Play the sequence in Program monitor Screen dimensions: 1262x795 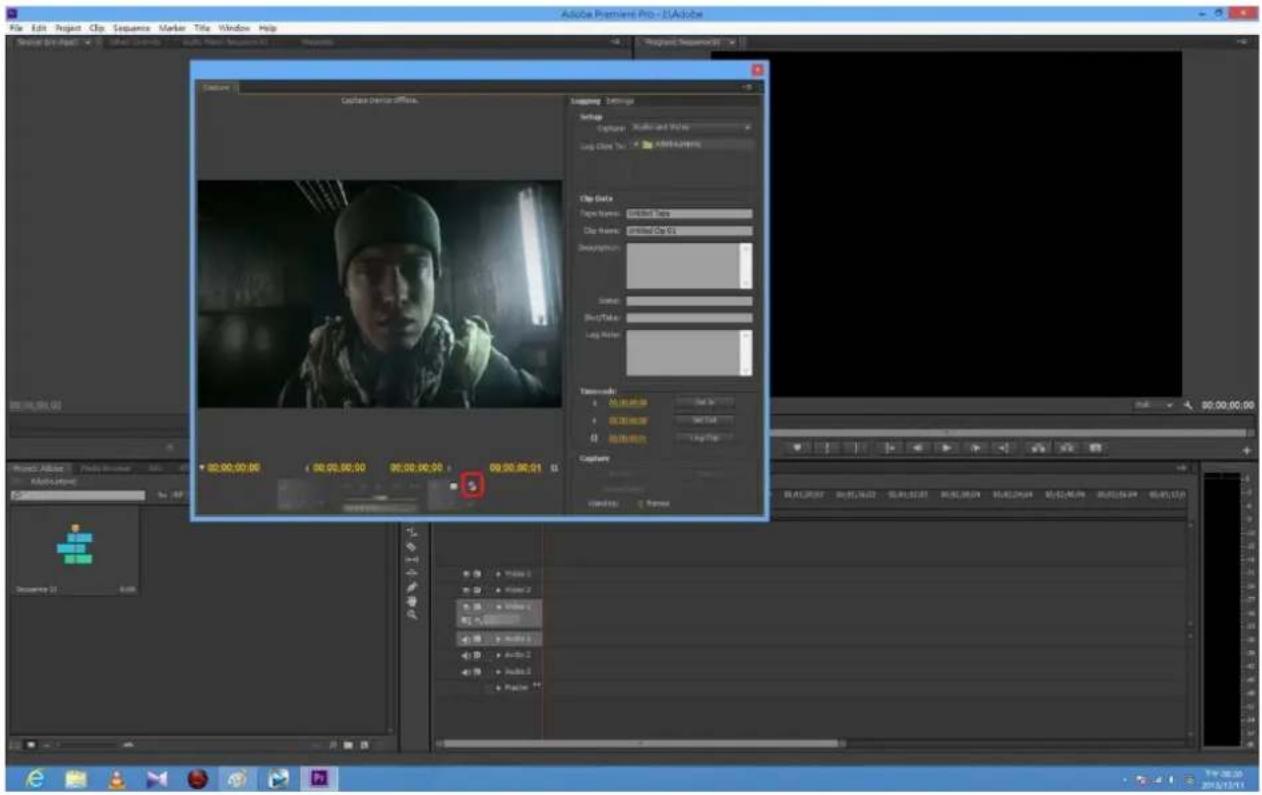point(946,448)
